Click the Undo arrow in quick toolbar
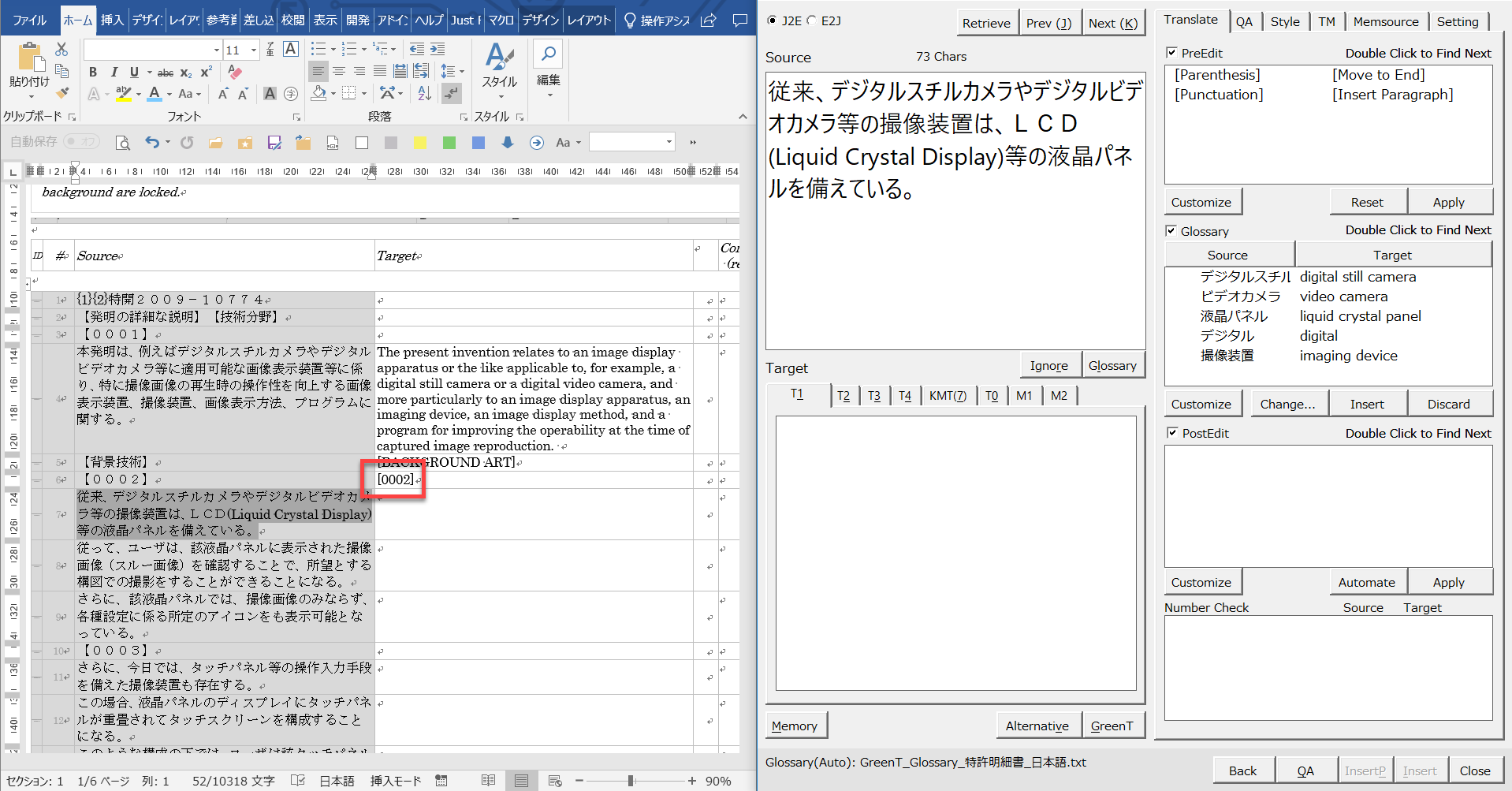 pyautogui.click(x=152, y=143)
